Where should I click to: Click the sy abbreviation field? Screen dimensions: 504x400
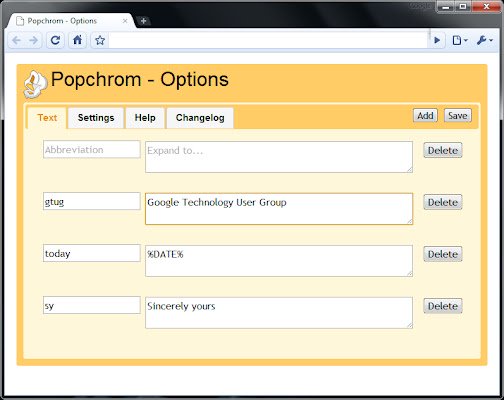pos(92,305)
